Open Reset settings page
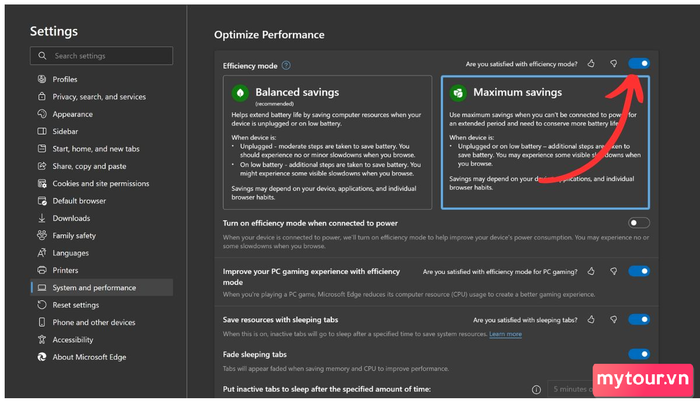The height and width of the screenshot is (405, 700). 101,305
